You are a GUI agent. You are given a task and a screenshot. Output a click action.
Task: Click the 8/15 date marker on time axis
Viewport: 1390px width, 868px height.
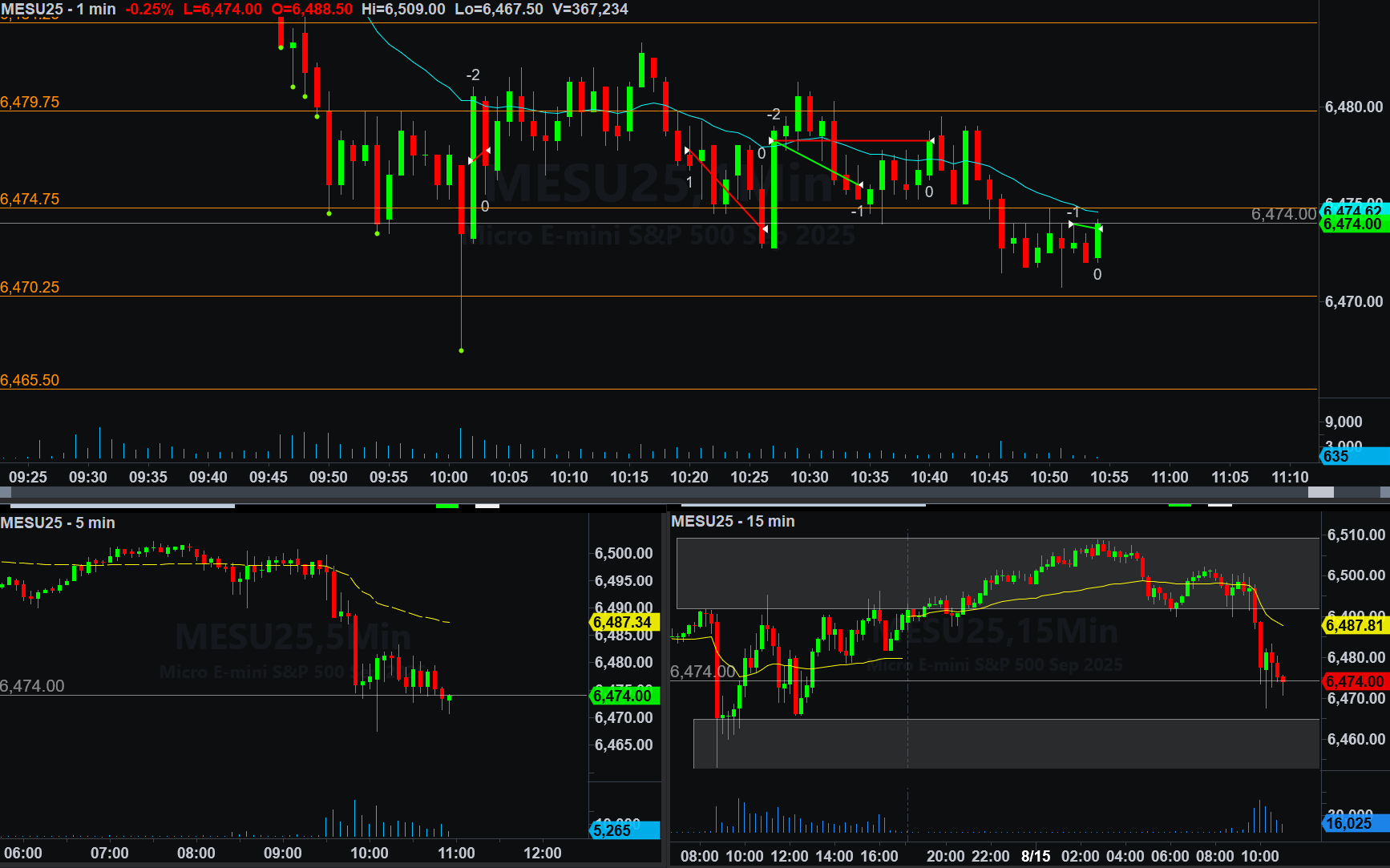click(1035, 856)
